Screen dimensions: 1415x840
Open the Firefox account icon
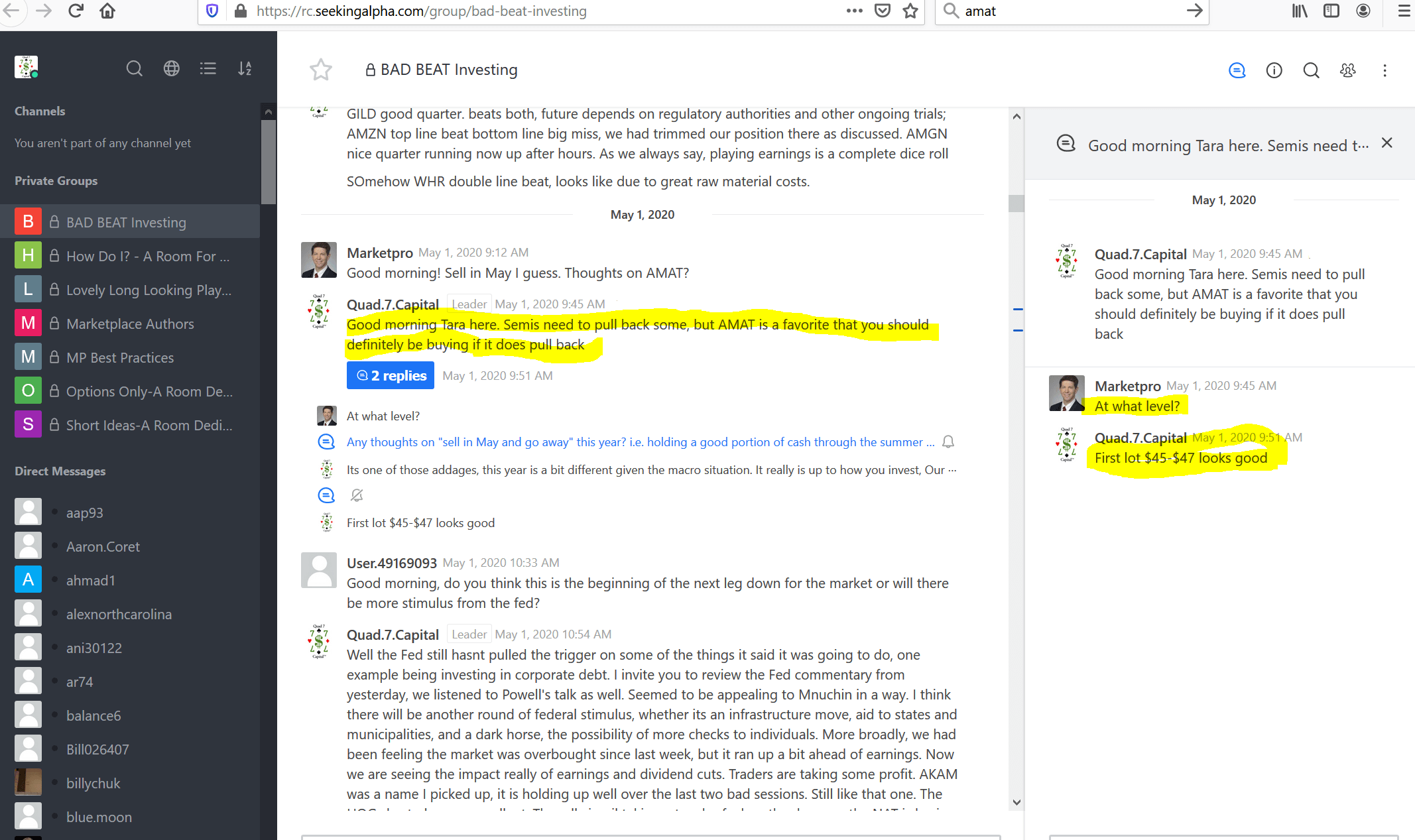1363,11
